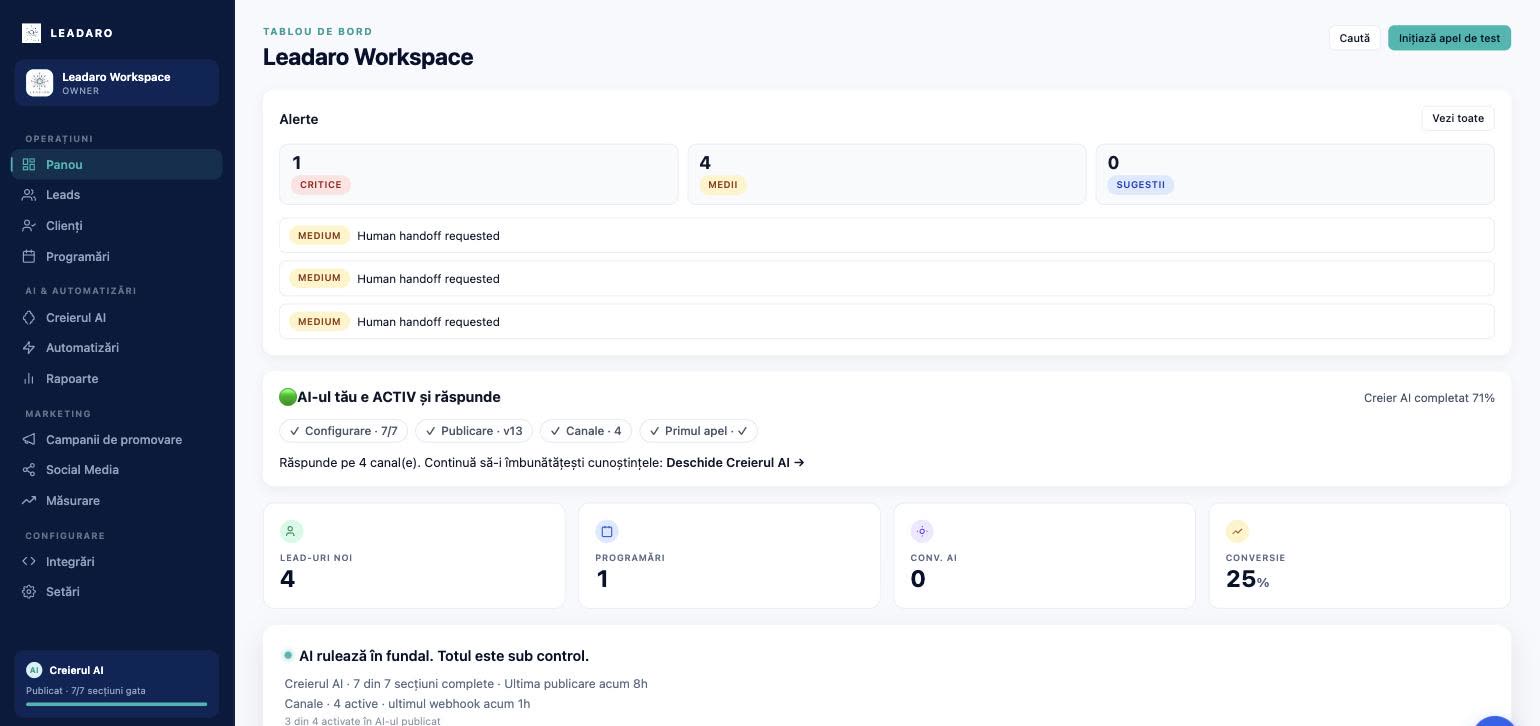Click the Rapoarte bar chart icon
Image resolution: width=1540 pixels, height=726 pixels.
[29, 379]
